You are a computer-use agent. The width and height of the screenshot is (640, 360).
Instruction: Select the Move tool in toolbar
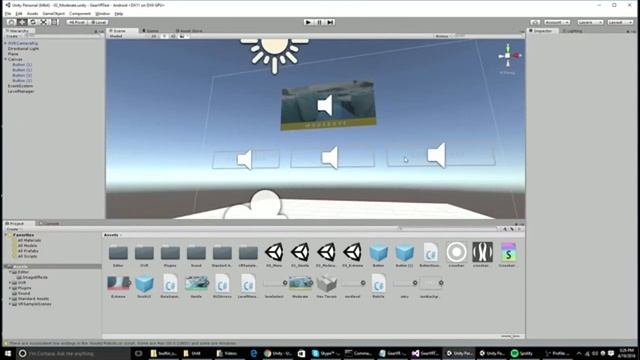(22, 22)
